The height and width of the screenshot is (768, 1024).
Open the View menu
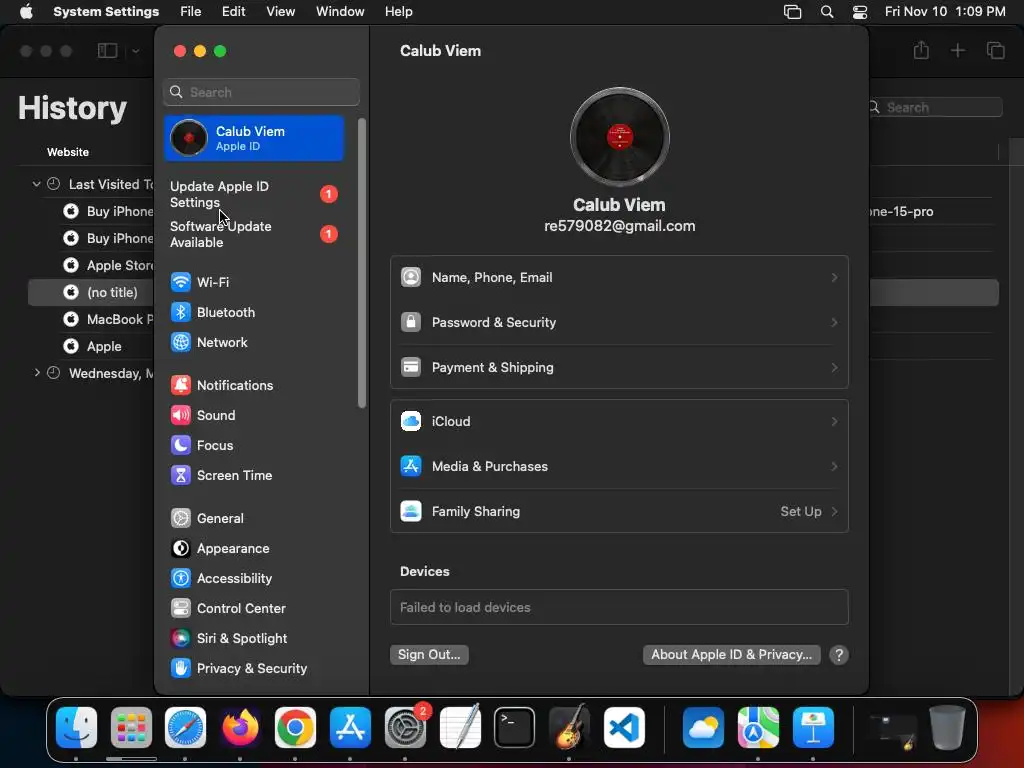(280, 12)
